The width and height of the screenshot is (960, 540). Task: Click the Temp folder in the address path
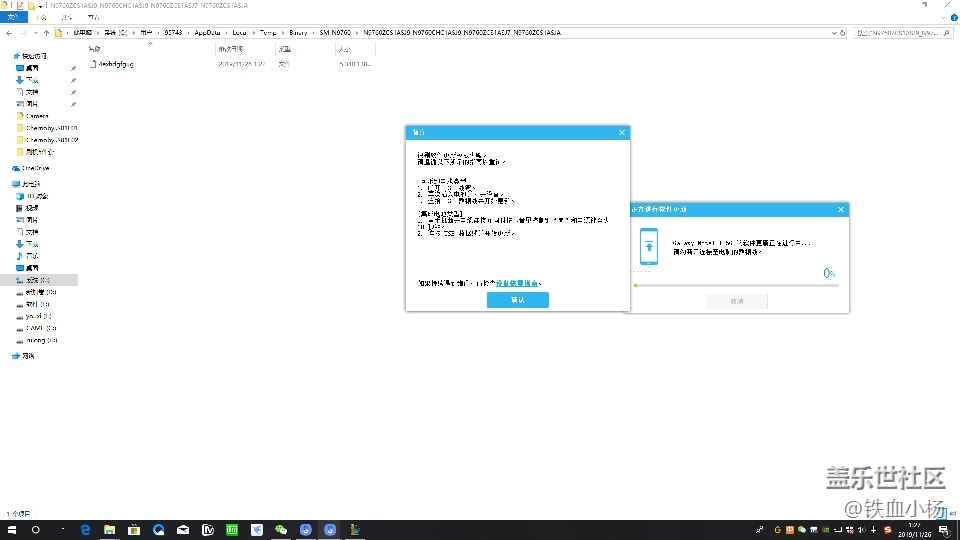267,33
